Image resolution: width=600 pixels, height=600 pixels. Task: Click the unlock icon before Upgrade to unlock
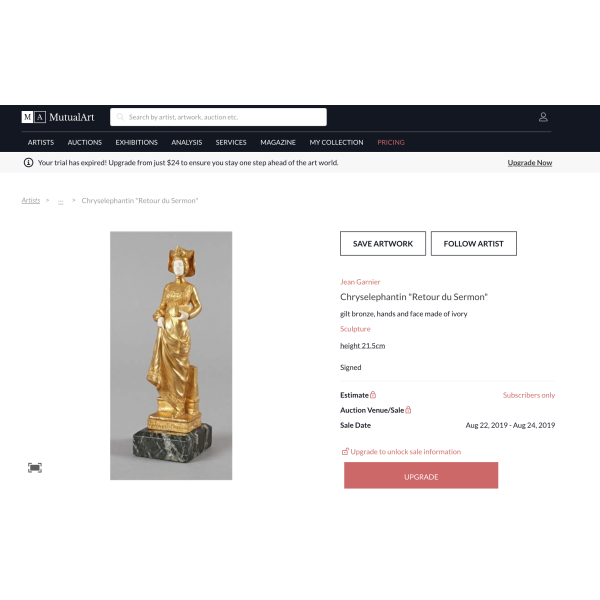(x=345, y=452)
